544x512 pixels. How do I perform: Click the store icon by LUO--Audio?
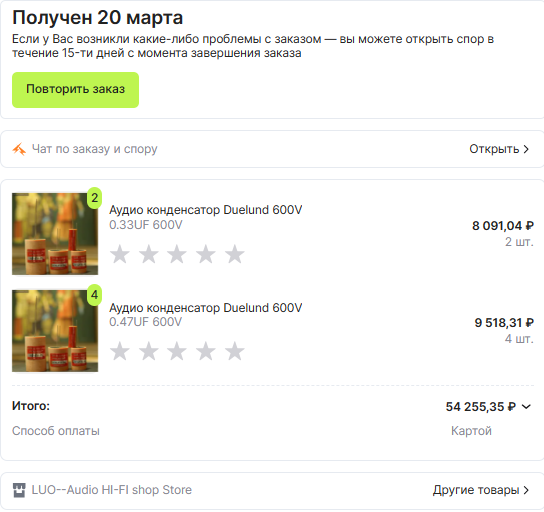pos(19,490)
